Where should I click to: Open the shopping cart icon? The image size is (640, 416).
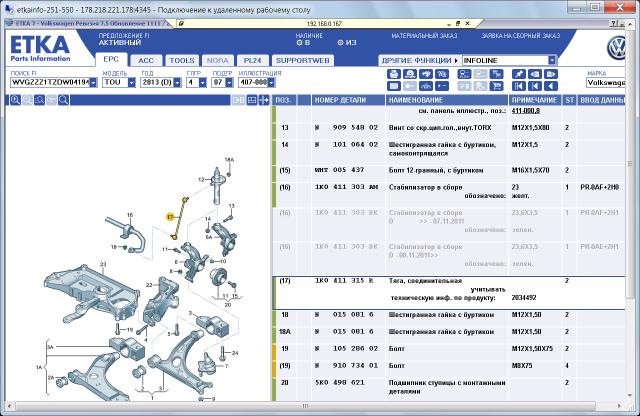point(496,86)
